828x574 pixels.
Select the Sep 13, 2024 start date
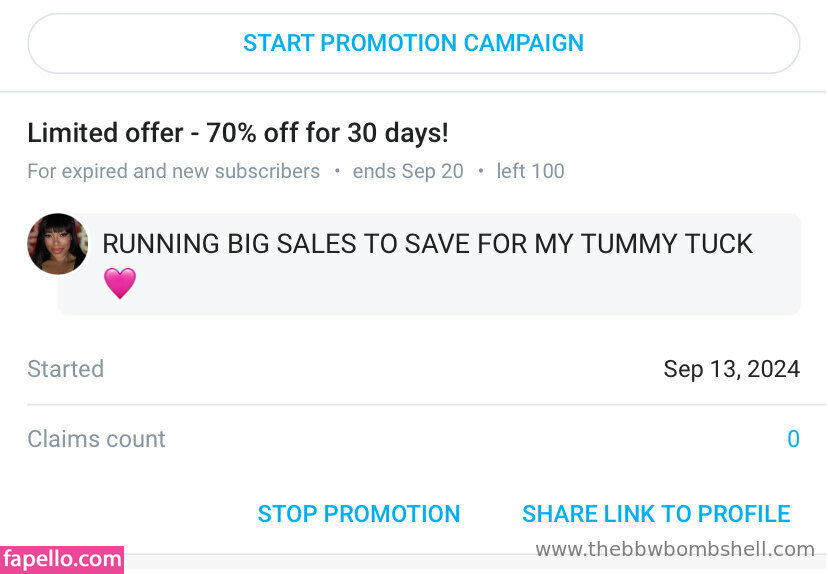[731, 369]
